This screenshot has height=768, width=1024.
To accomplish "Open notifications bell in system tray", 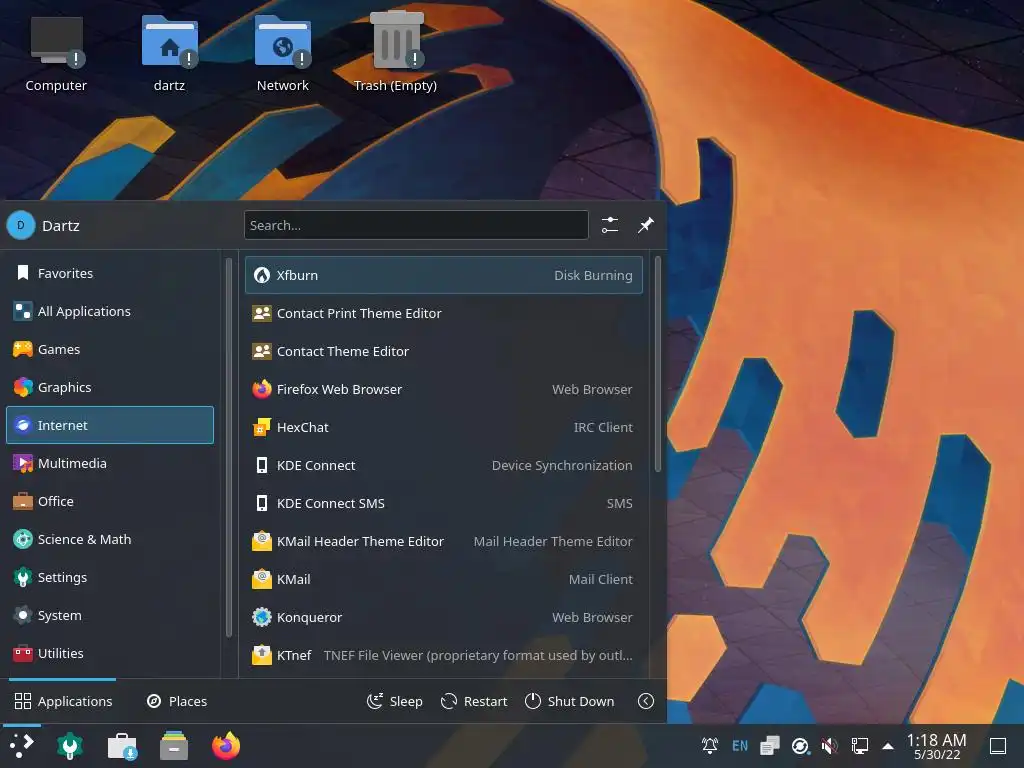I will 710,745.
